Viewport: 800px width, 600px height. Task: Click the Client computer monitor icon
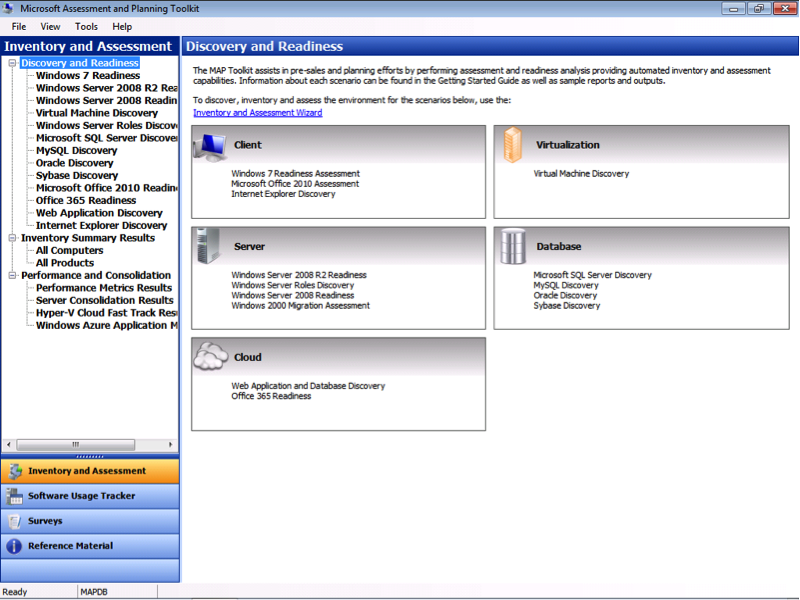[x=210, y=147]
